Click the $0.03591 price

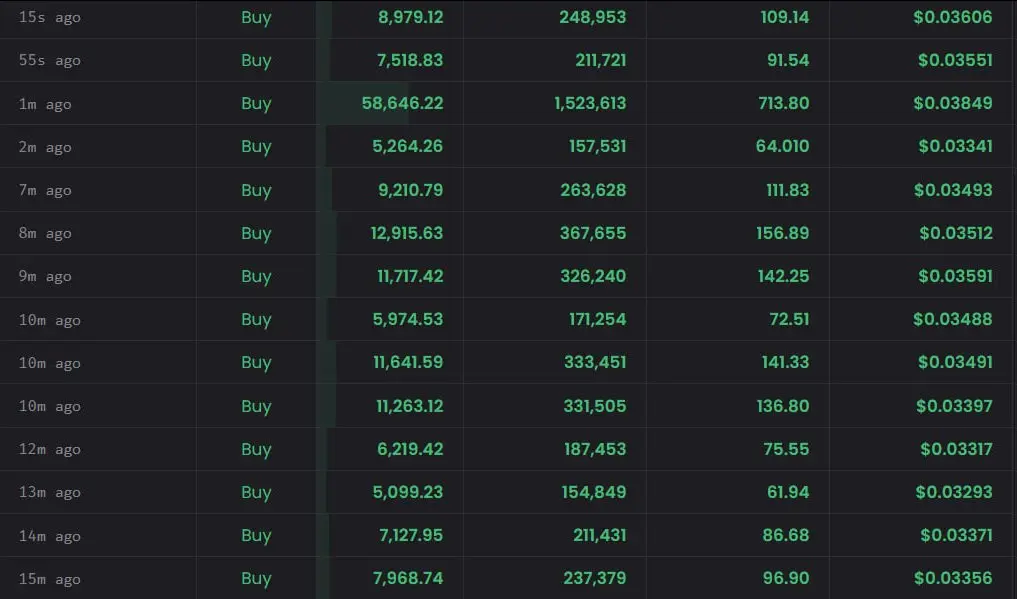(x=955, y=276)
